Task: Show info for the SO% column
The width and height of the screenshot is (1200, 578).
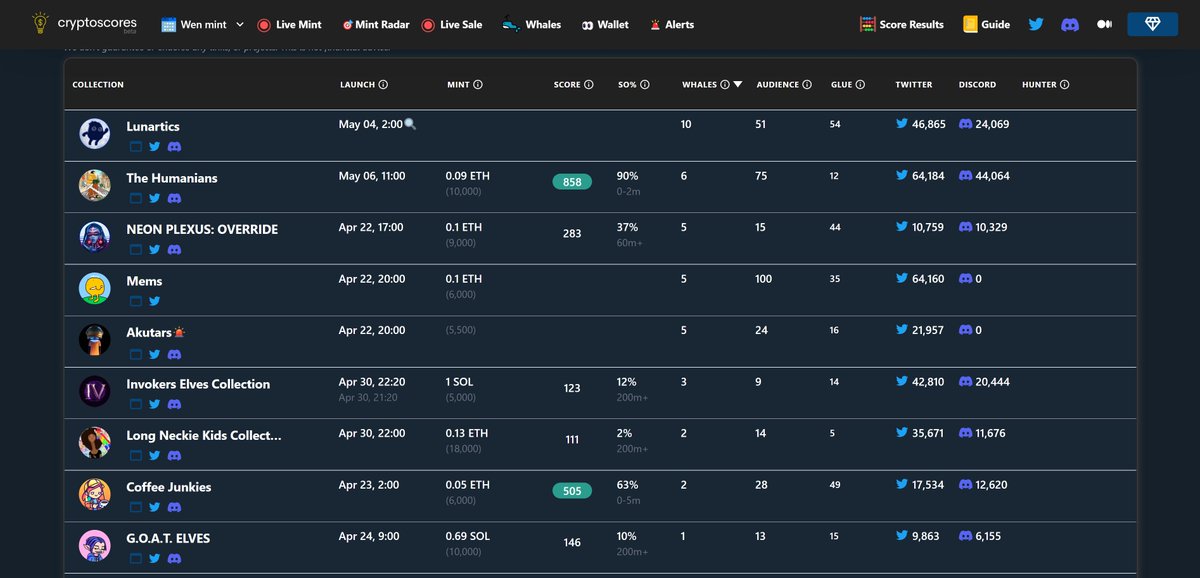Action: 645,85
